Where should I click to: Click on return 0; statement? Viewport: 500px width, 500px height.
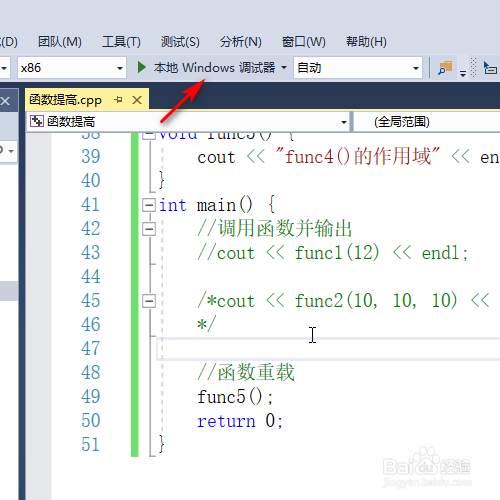(x=240, y=421)
